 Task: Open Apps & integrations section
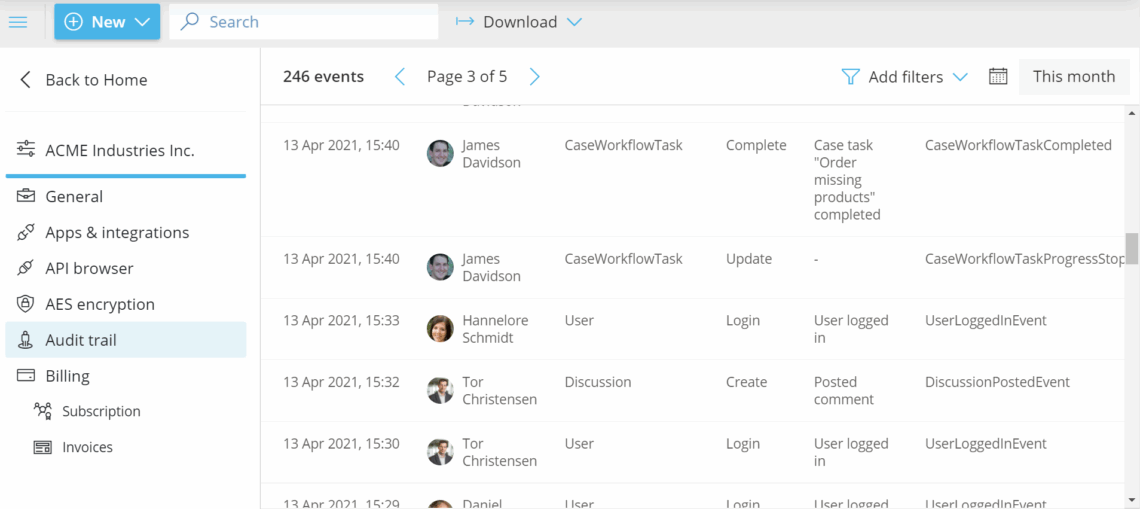[117, 233]
